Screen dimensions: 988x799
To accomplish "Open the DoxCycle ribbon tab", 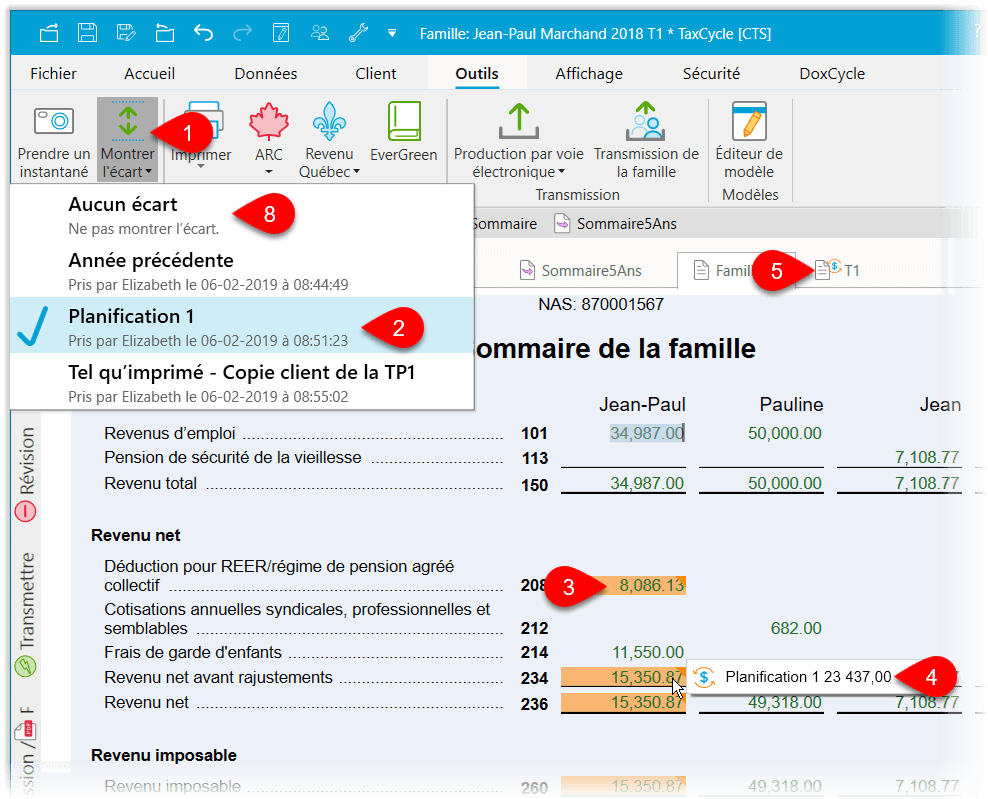I will [x=832, y=74].
